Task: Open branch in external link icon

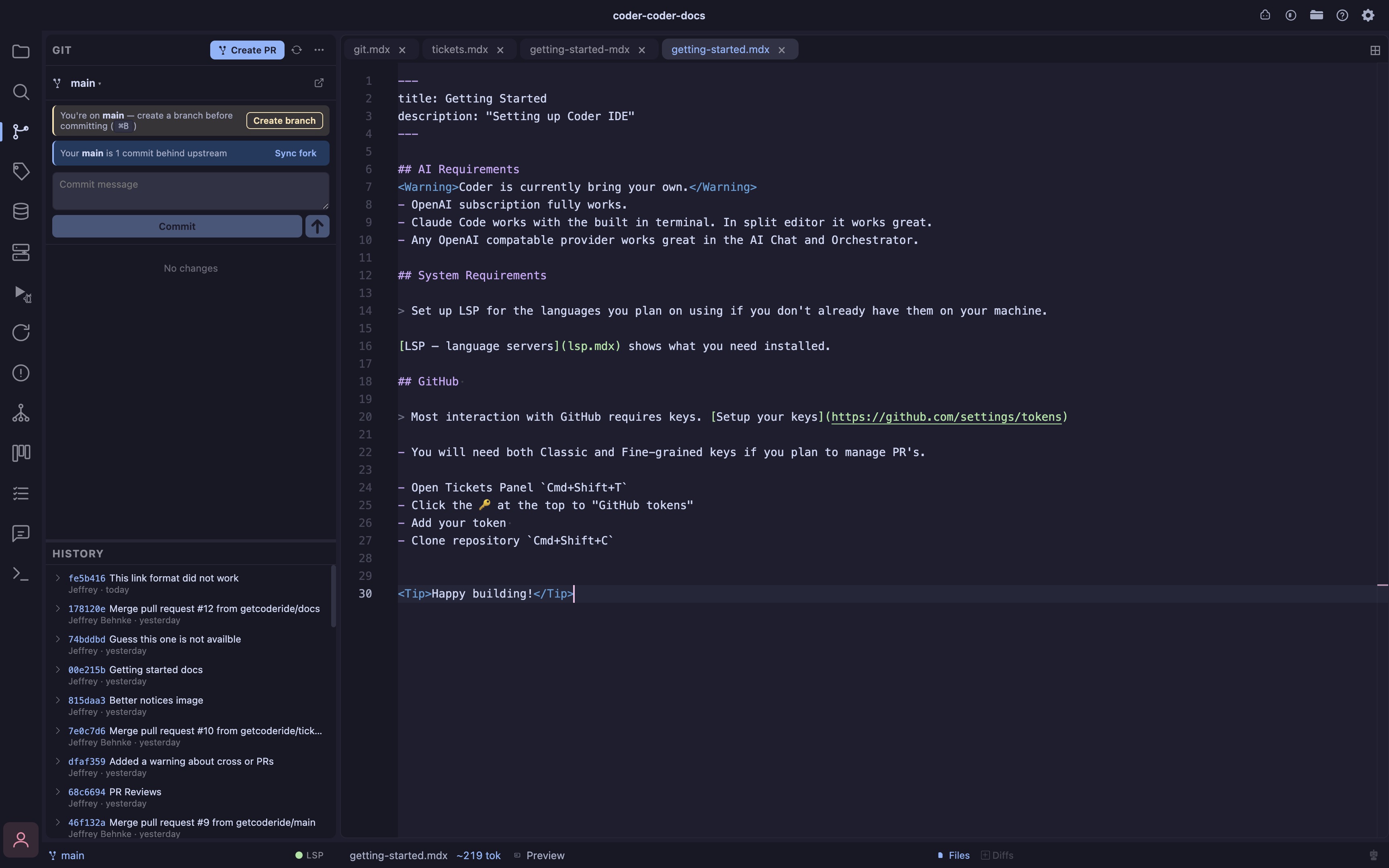Action: click(319, 83)
